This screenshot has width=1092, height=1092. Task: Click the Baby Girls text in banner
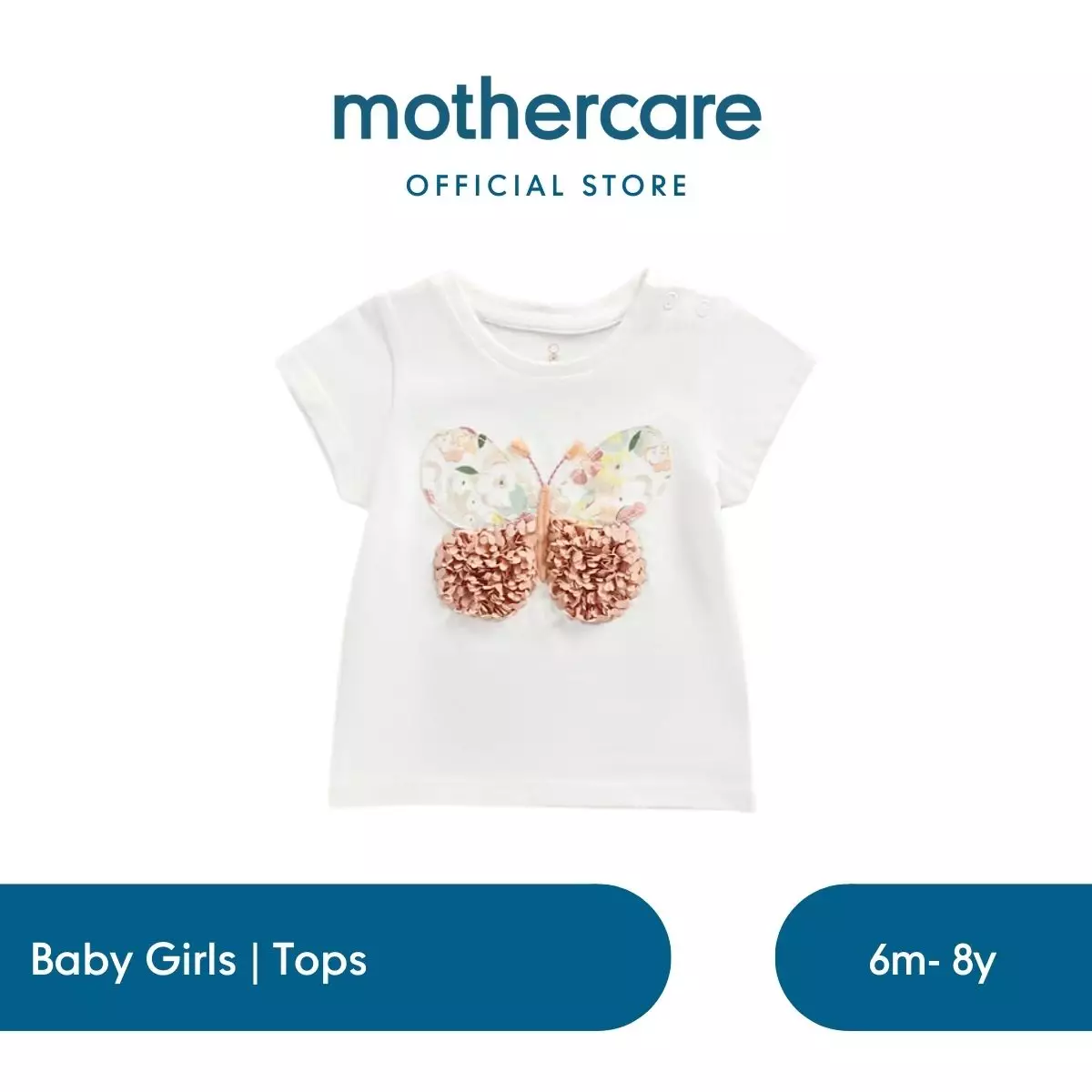[133, 959]
